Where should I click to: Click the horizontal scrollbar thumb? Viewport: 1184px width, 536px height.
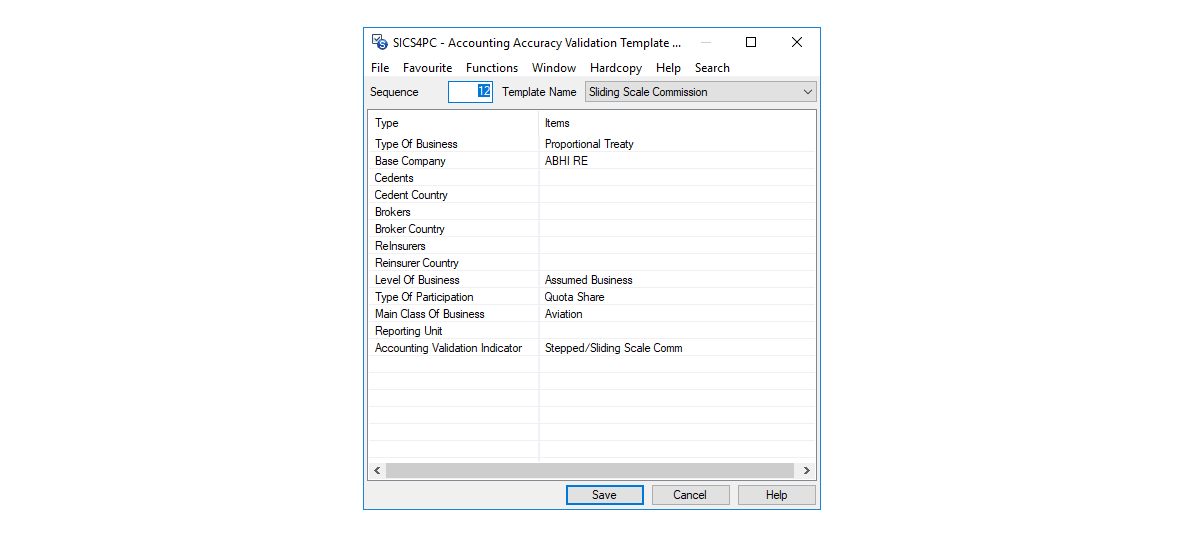[590, 470]
